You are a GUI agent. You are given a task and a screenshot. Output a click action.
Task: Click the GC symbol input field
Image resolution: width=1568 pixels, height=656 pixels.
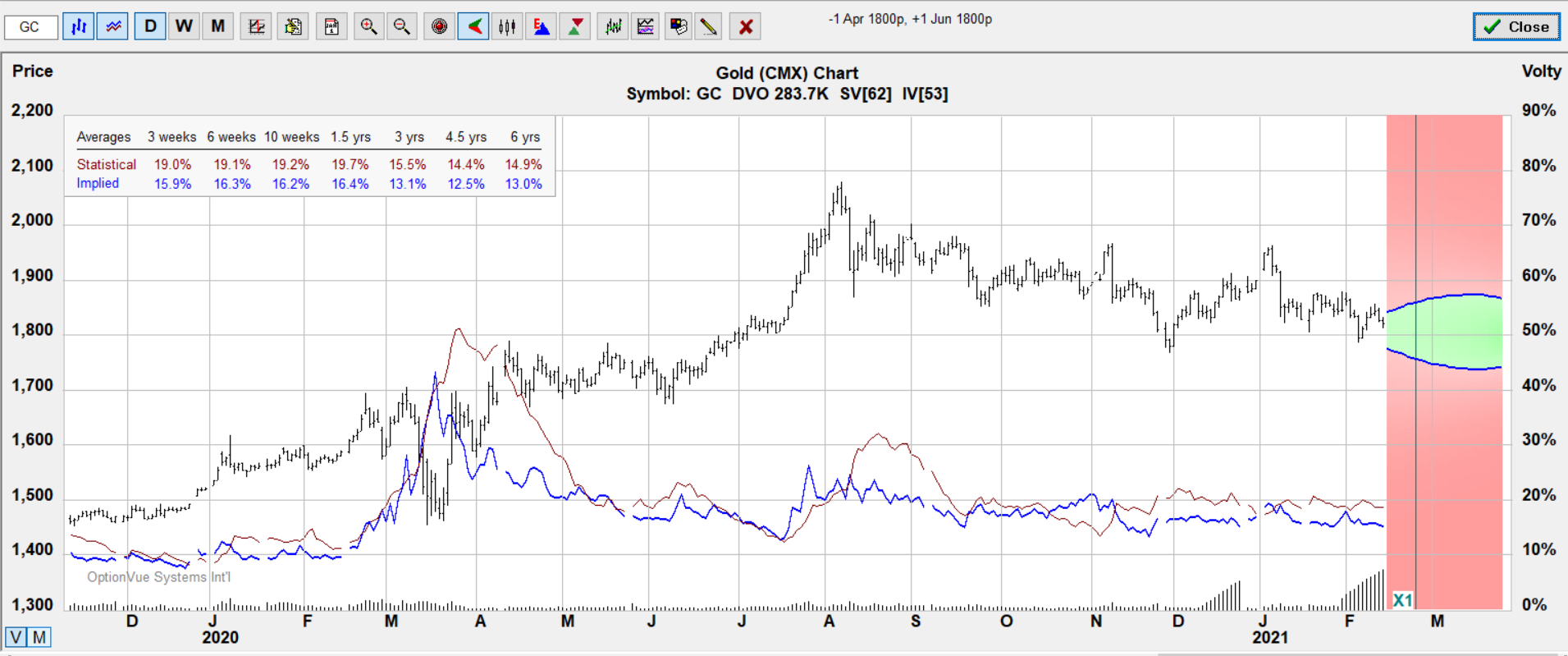tap(31, 27)
